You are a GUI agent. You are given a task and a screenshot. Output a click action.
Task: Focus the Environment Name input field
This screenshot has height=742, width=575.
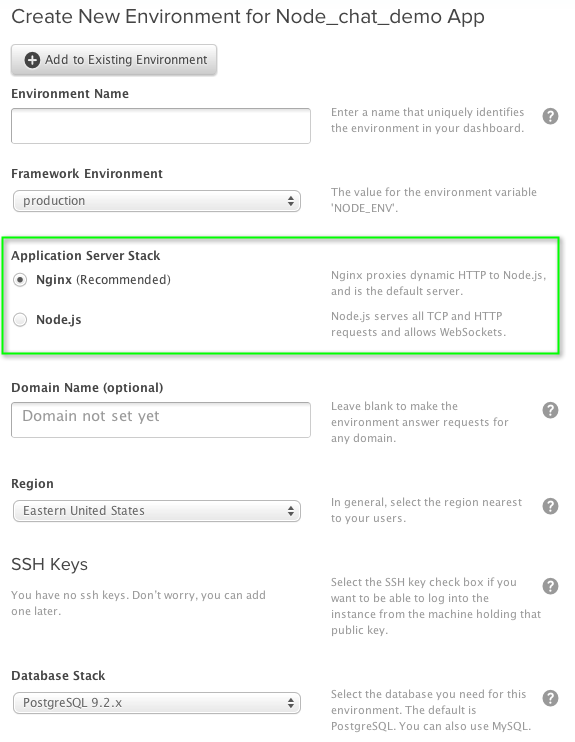coord(161,126)
